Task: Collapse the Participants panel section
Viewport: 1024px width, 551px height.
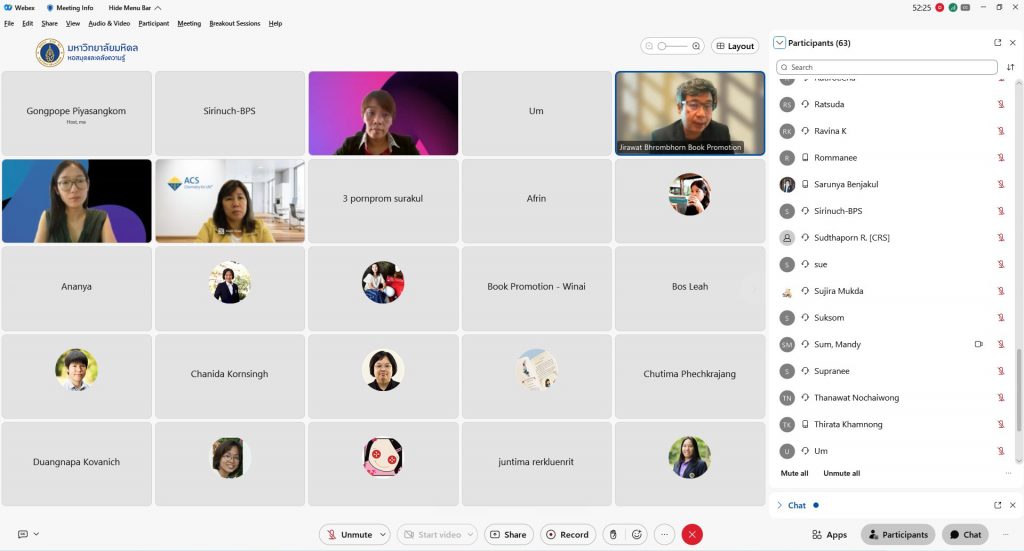Action: click(780, 43)
